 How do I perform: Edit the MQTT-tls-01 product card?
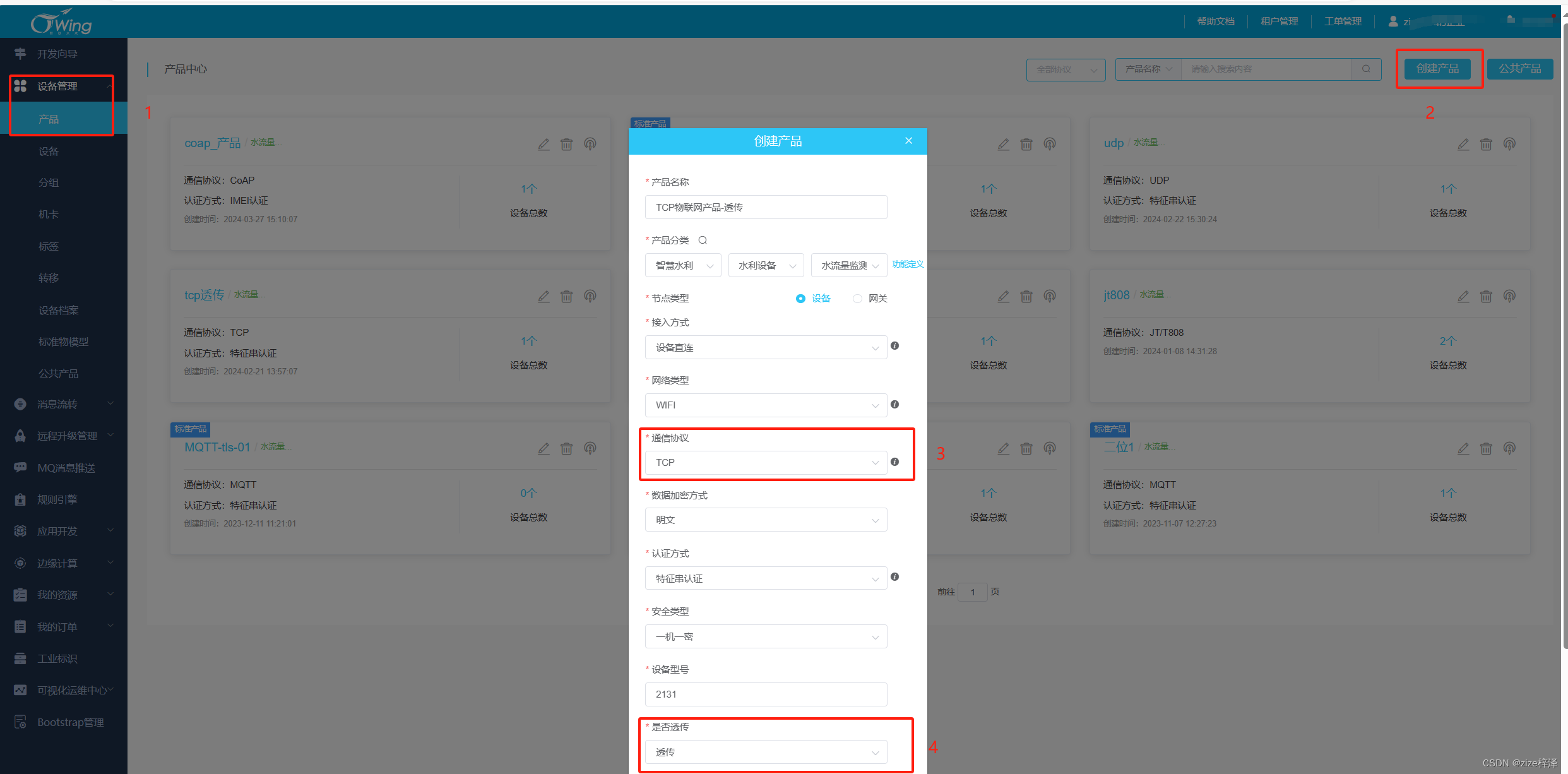[x=543, y=449]
